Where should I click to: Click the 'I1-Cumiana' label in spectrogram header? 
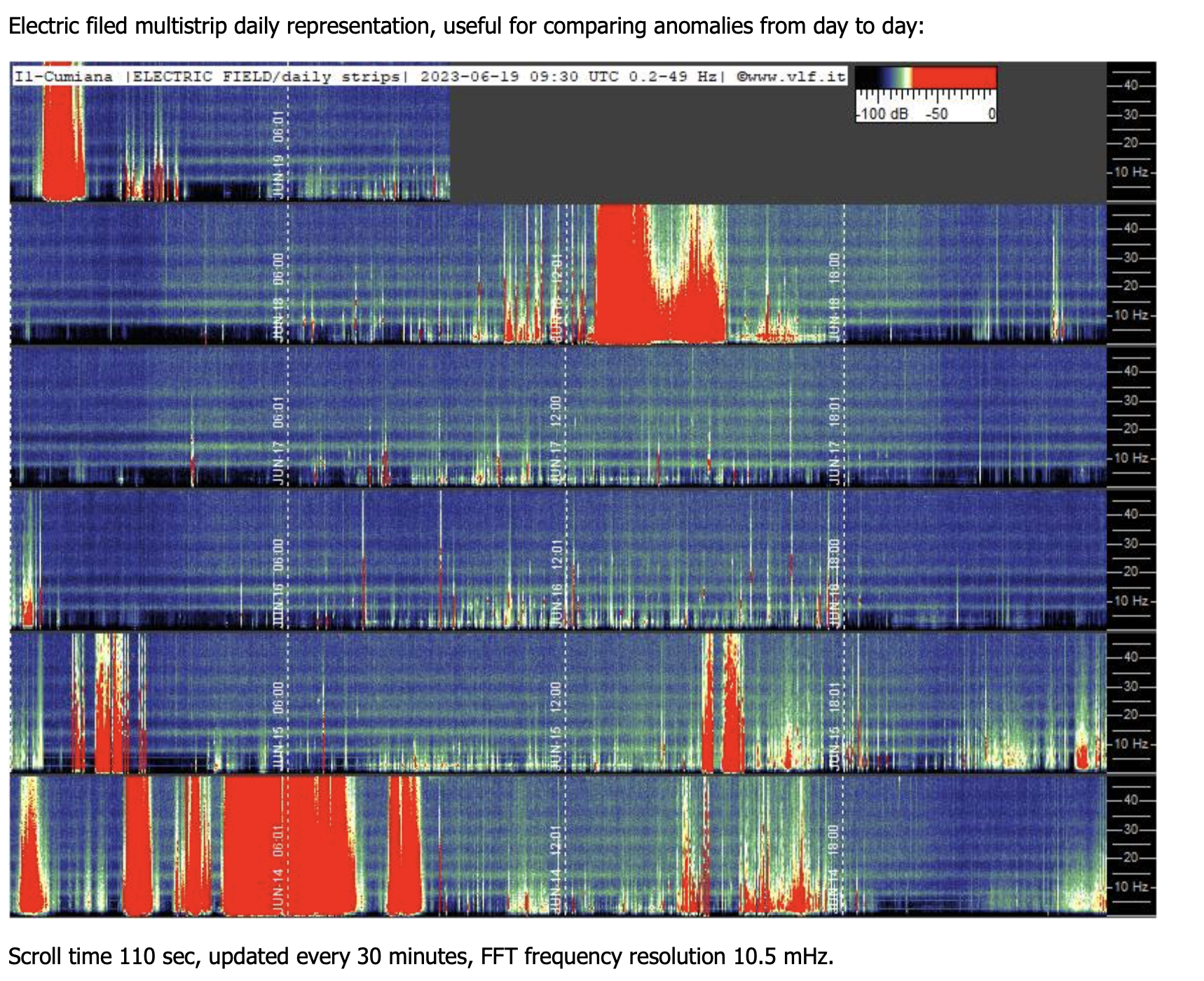point(63,76)
